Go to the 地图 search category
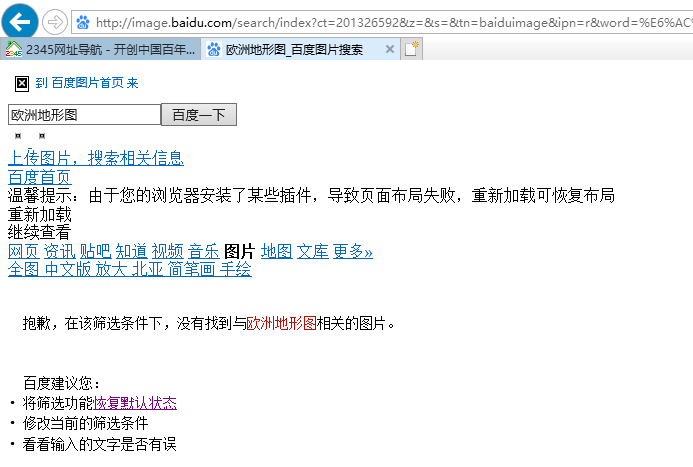Image resolution: width=693 pixels, height=467 pixels. (277, 251)
